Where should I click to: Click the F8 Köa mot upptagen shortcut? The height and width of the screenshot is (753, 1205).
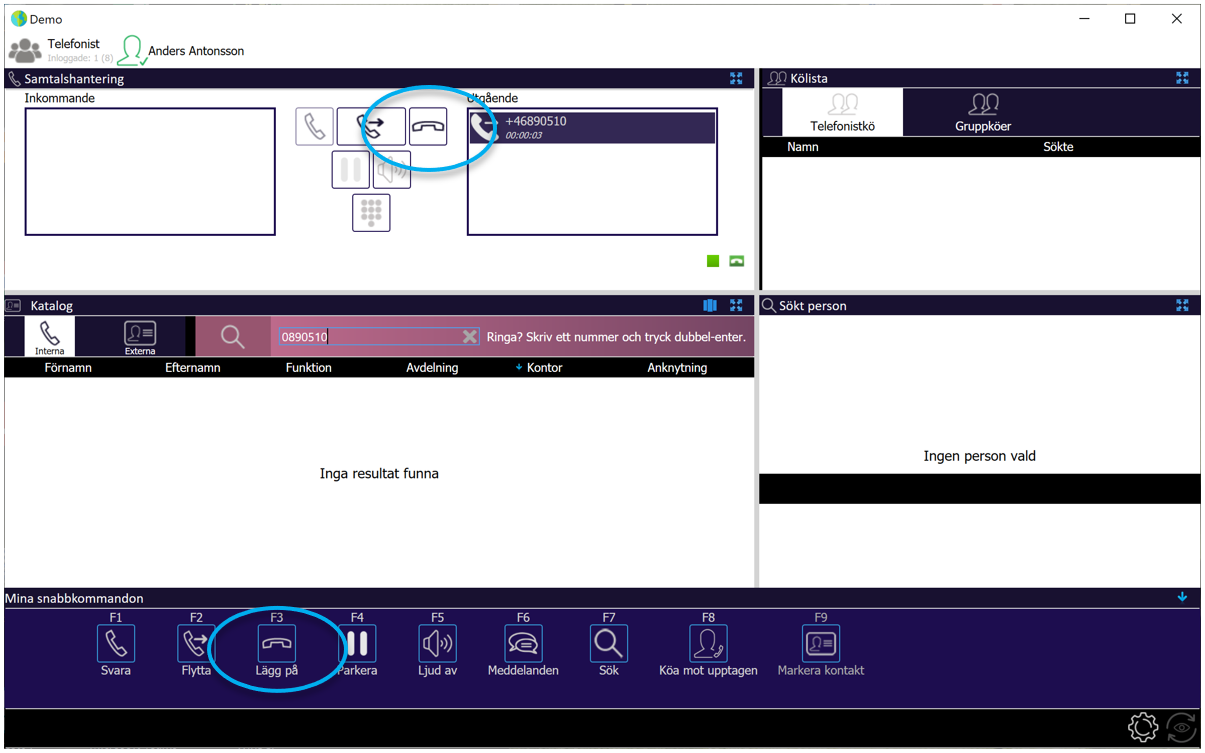[x=708, y=644]
